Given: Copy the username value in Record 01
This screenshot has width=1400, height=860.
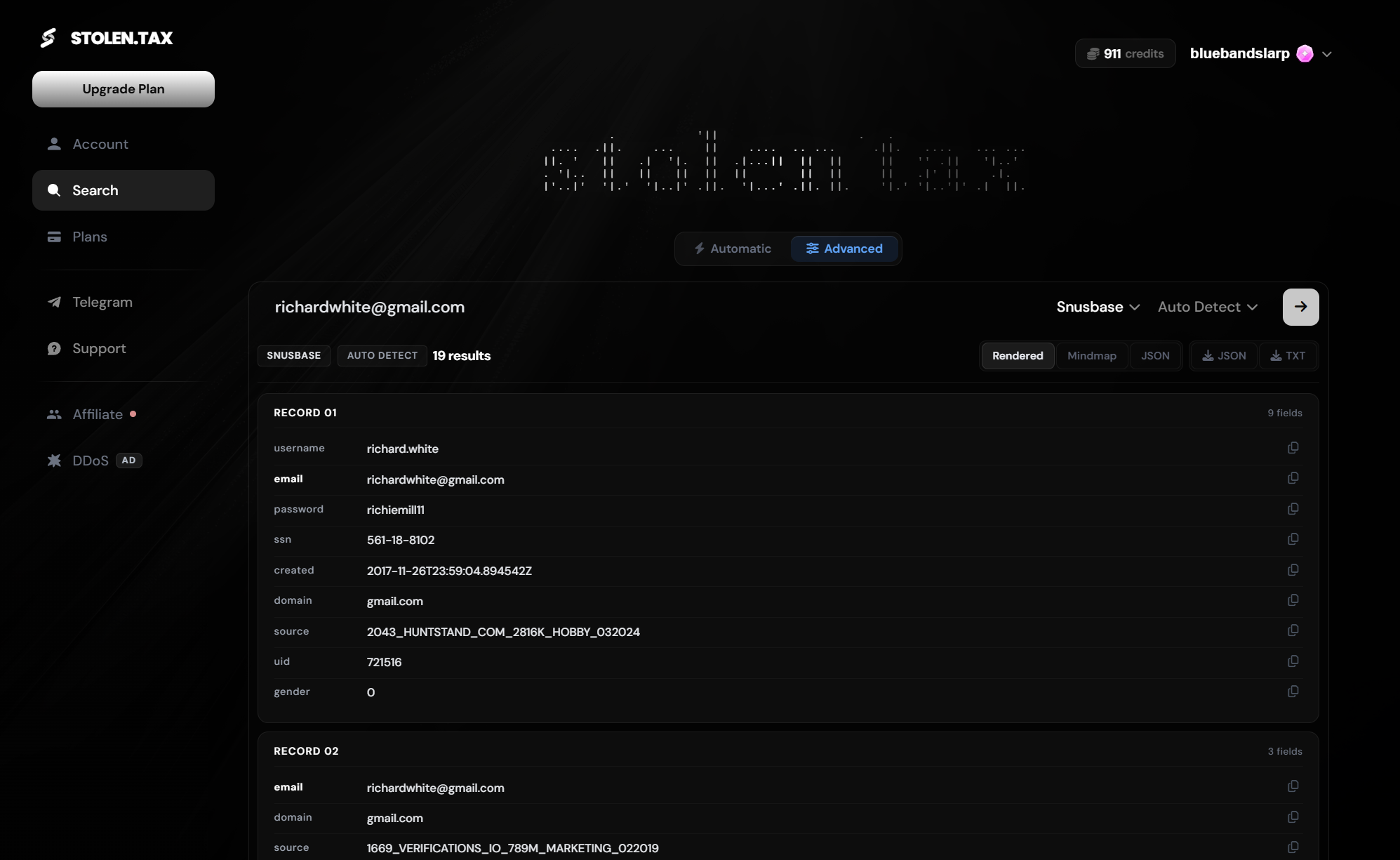Looking at the screenshot, I should click(1293, 448).
